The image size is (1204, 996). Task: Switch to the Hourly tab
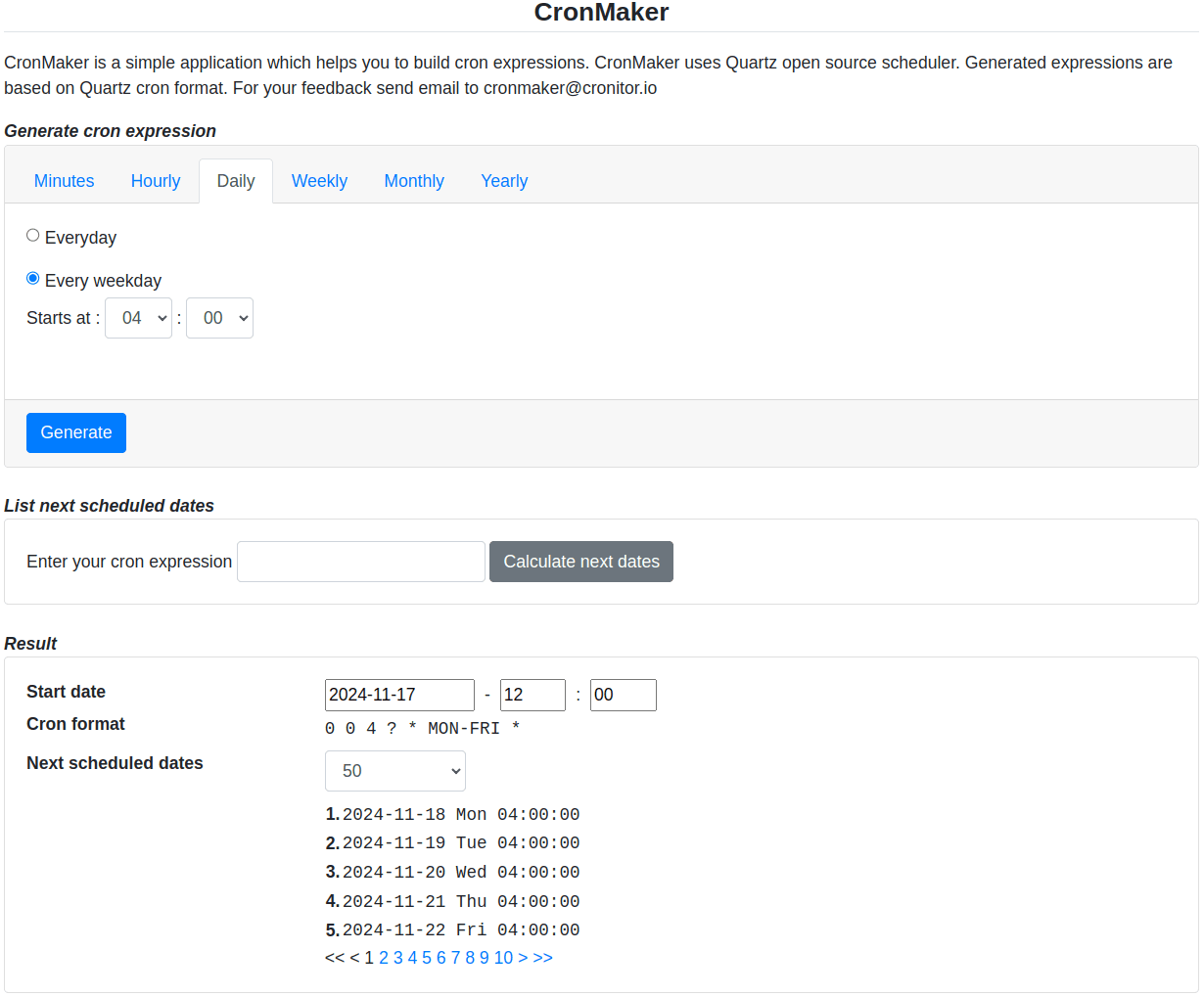[x=156, y=181]
